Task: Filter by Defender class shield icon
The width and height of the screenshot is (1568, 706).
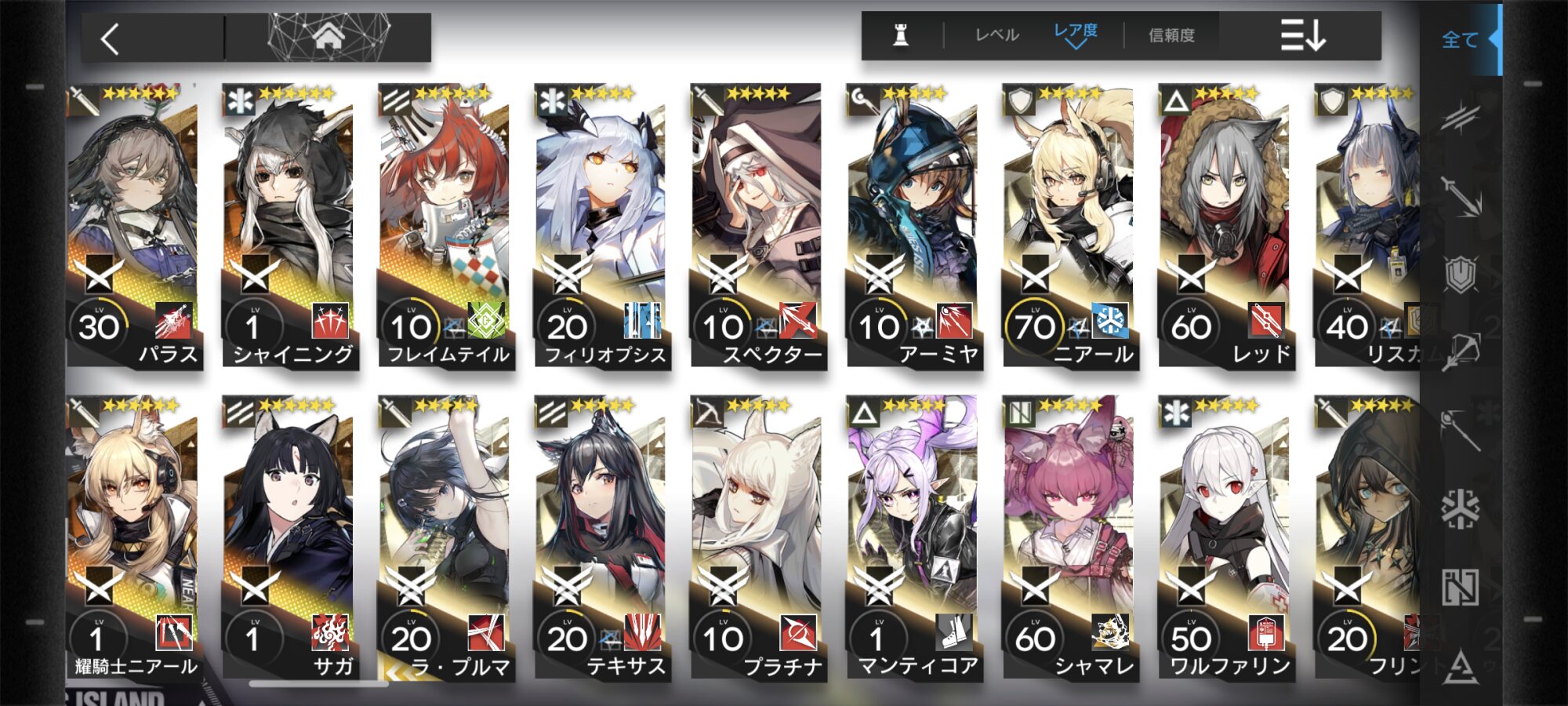Action: 1461,275
